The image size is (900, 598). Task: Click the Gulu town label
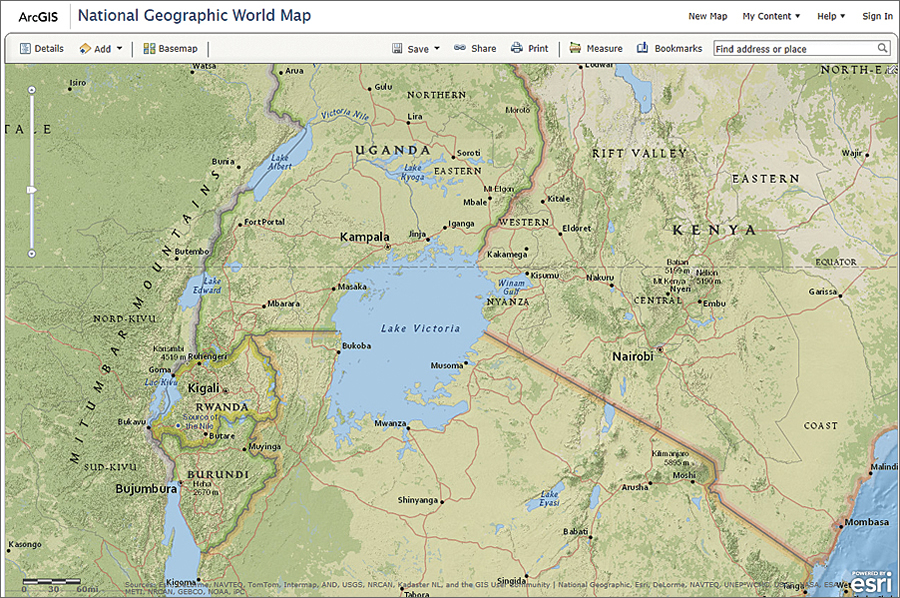click(x=383, y=87)
